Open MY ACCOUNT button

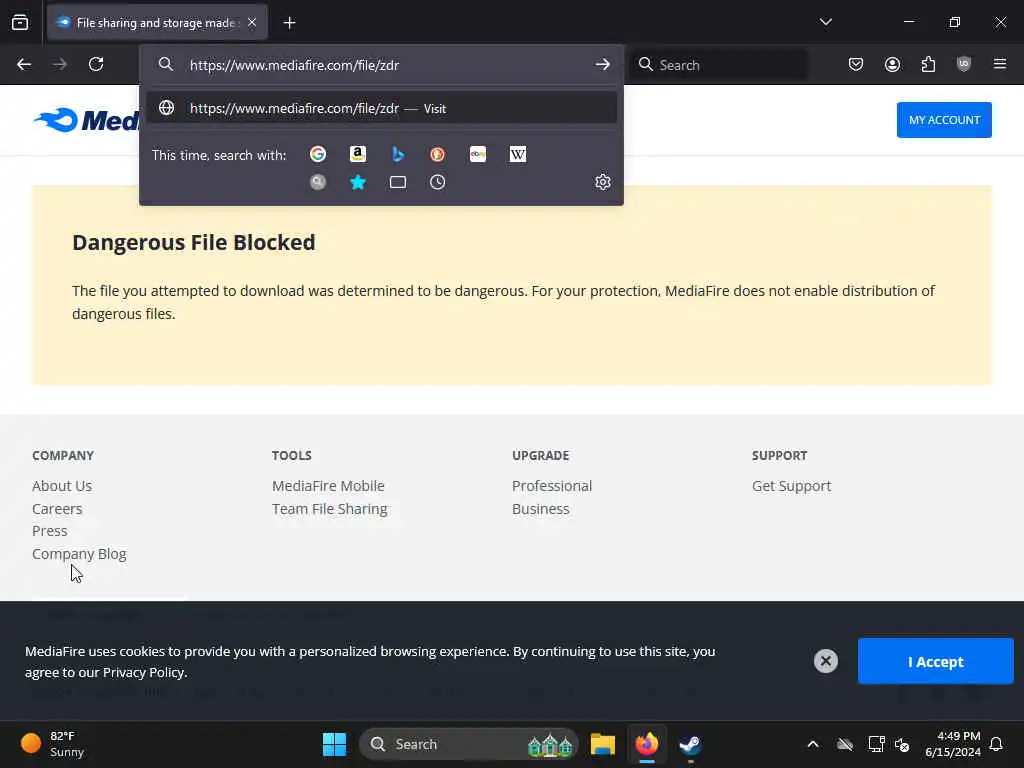click(x=944, y=120)
